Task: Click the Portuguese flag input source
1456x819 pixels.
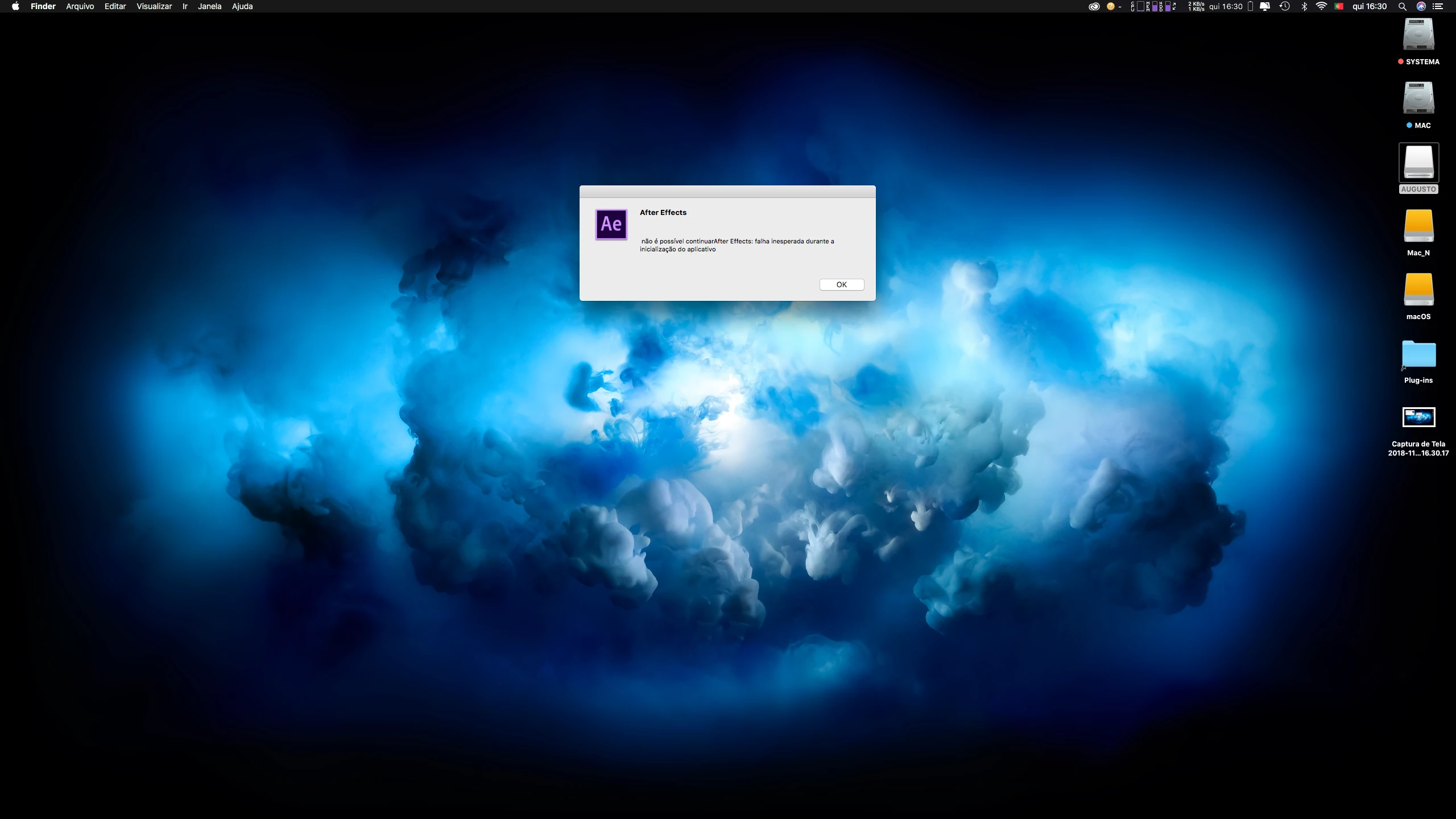Action: 1339,6
